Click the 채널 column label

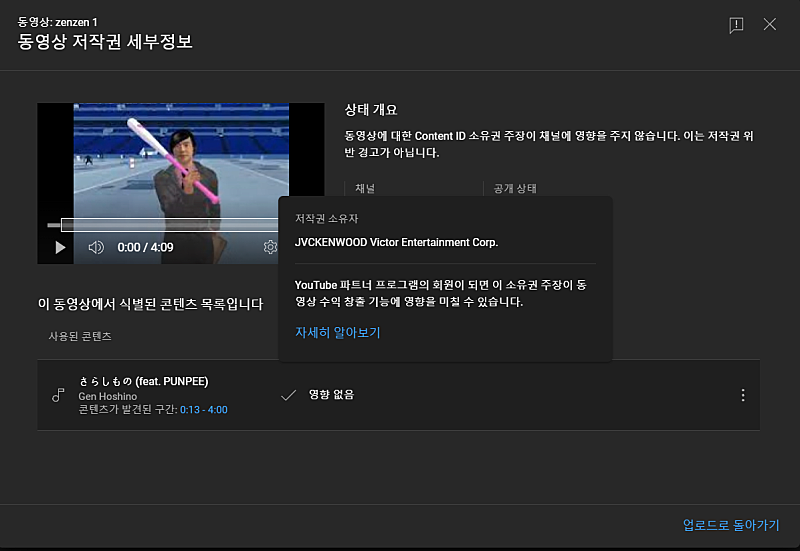(365, 188)
